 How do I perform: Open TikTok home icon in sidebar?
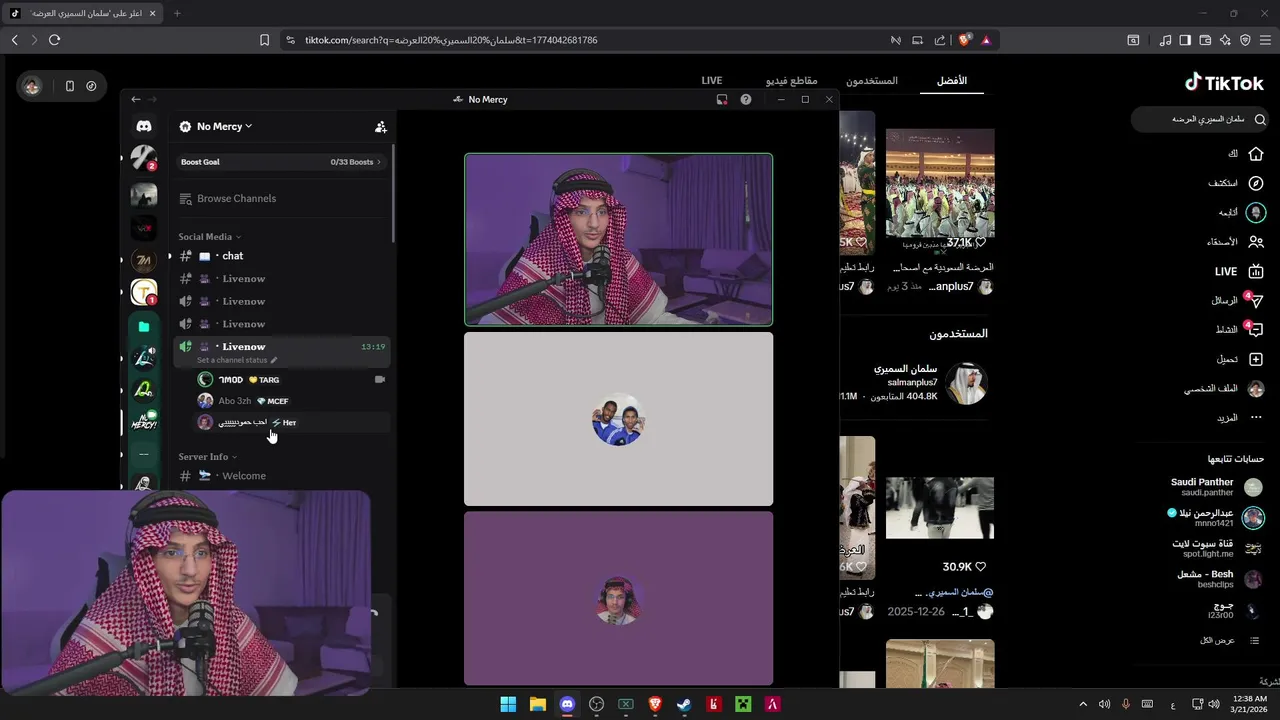point(1256,154)
